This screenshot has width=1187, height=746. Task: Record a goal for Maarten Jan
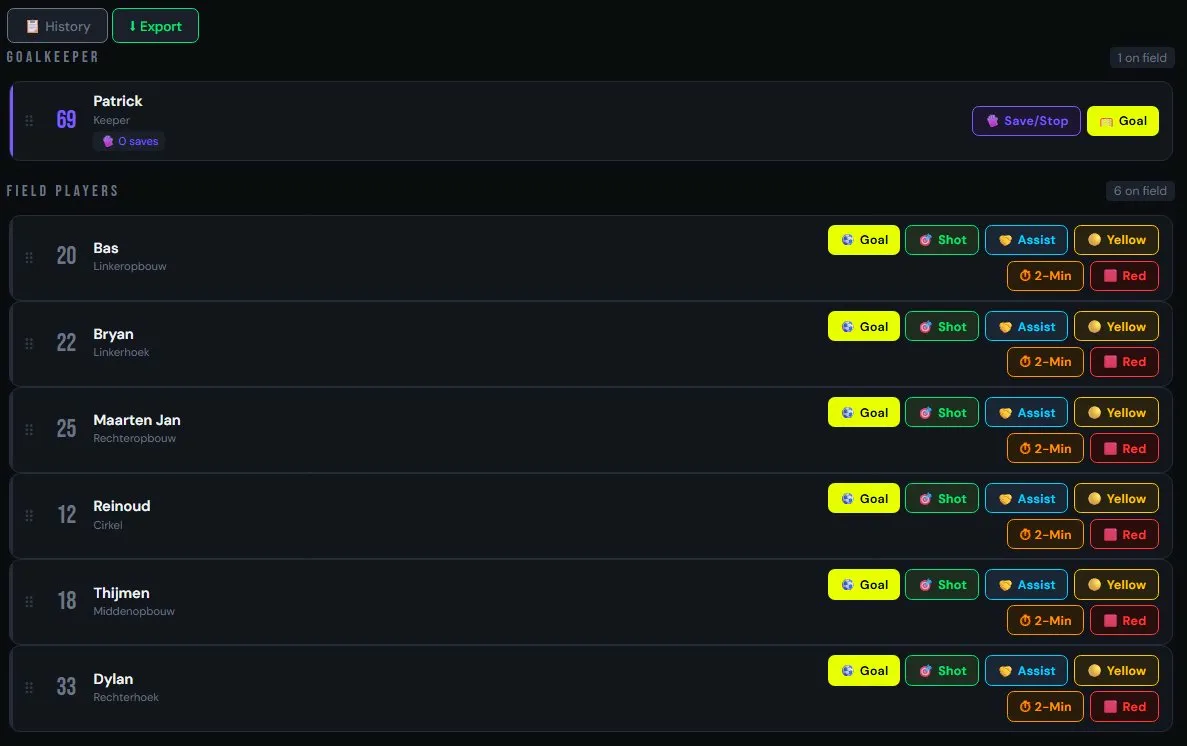[863, 412]
